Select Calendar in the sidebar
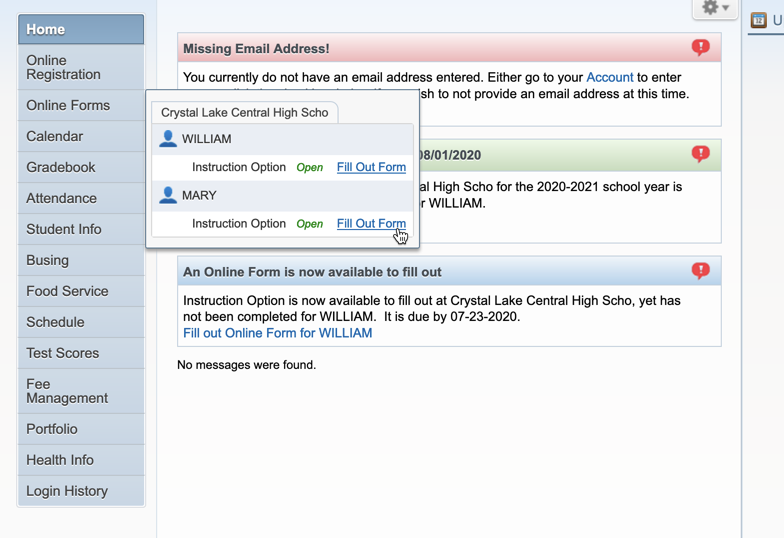Image resolution: width=784 pixels, height=538 pixels. click(x=81, y=136)
